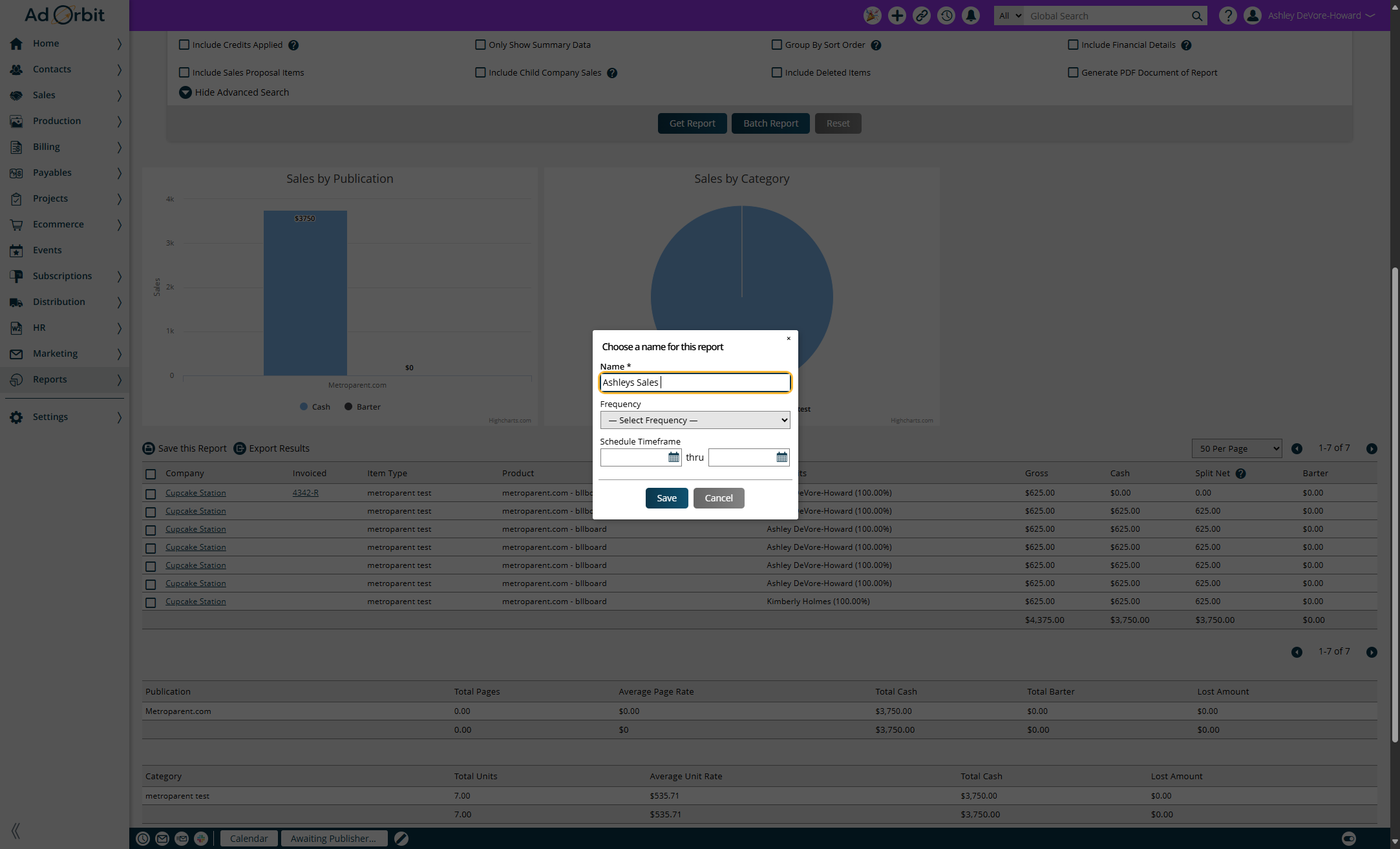The height and width of the screenshot is (849, 1400).
Task: Click the global search magnifier icon
Action: click(1196, 16)
